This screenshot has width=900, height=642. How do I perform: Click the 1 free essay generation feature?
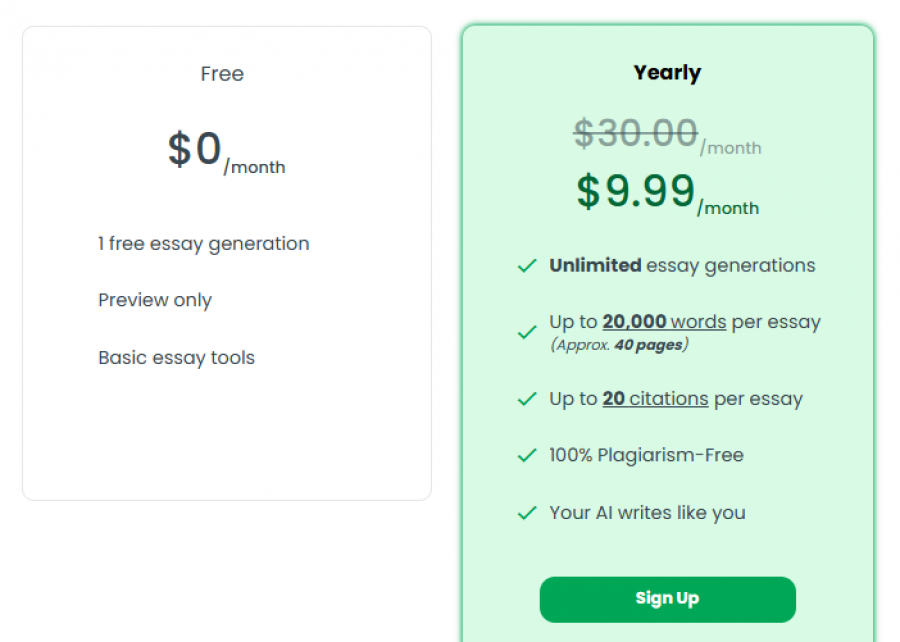204,243
